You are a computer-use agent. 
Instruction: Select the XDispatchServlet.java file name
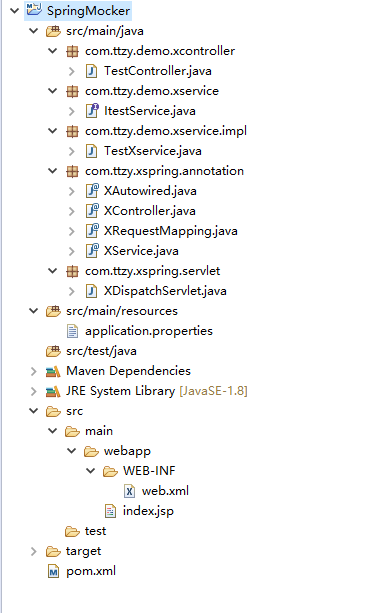click(x=165, y=291)
